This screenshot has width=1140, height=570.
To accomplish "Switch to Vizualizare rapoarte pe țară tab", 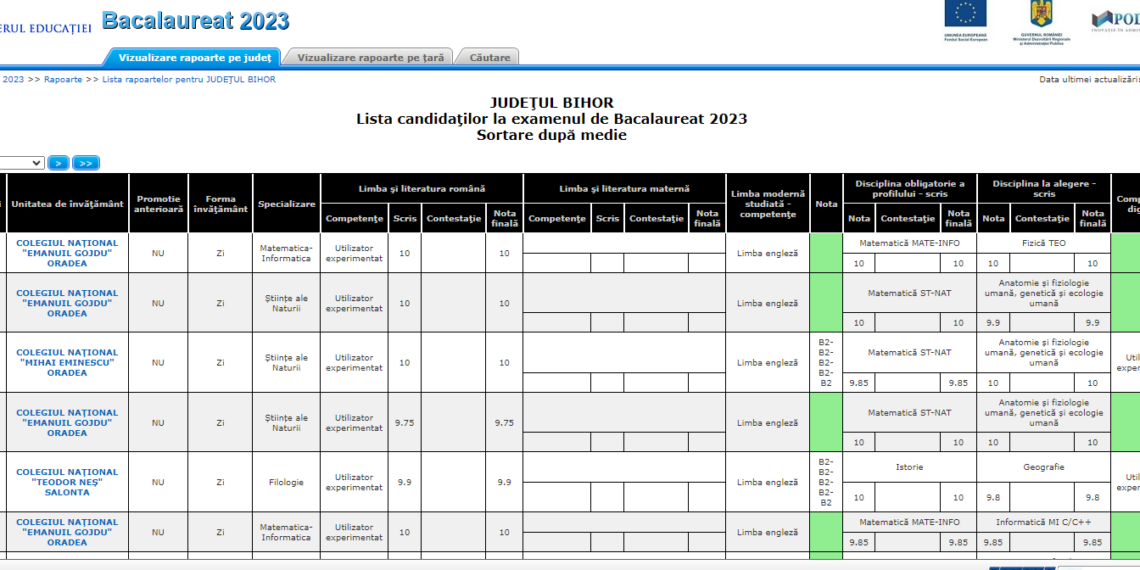I will pyautogui.click(x=370, y=58).
